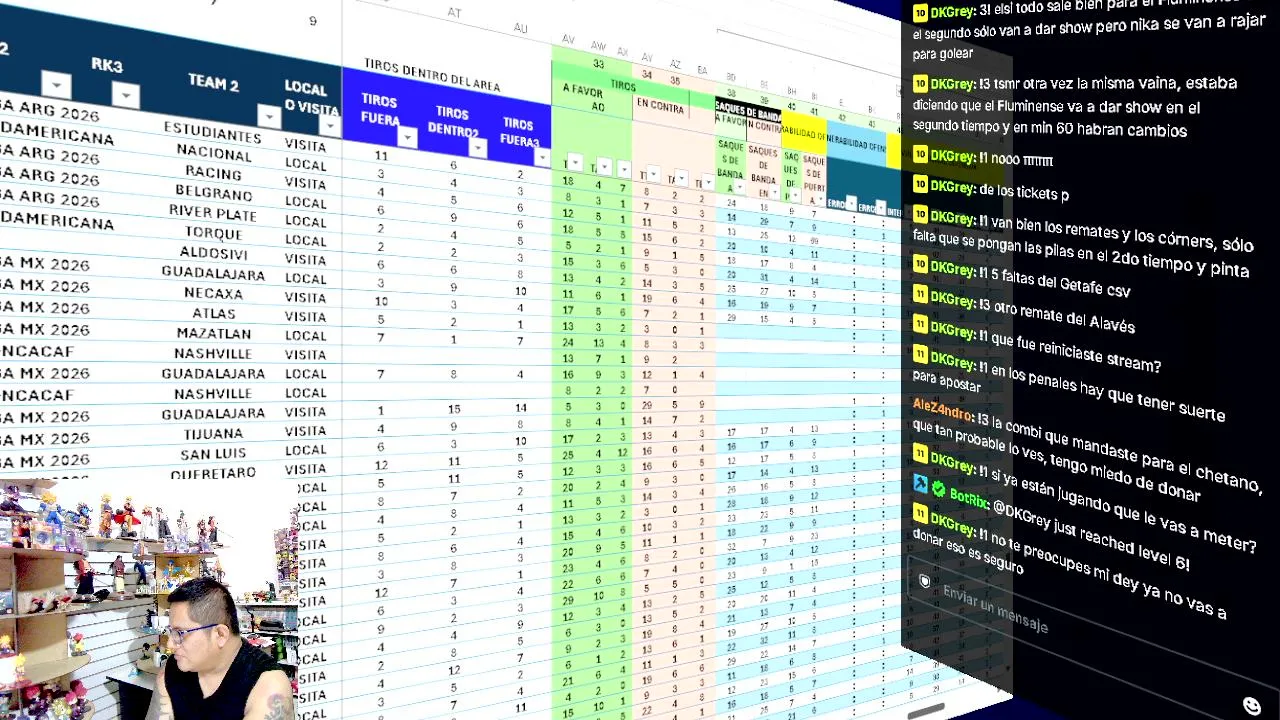Click the badge on the 'reiniciaste stream?' message
Viewport: 1280px width, 720px height.
coord(921,324)
